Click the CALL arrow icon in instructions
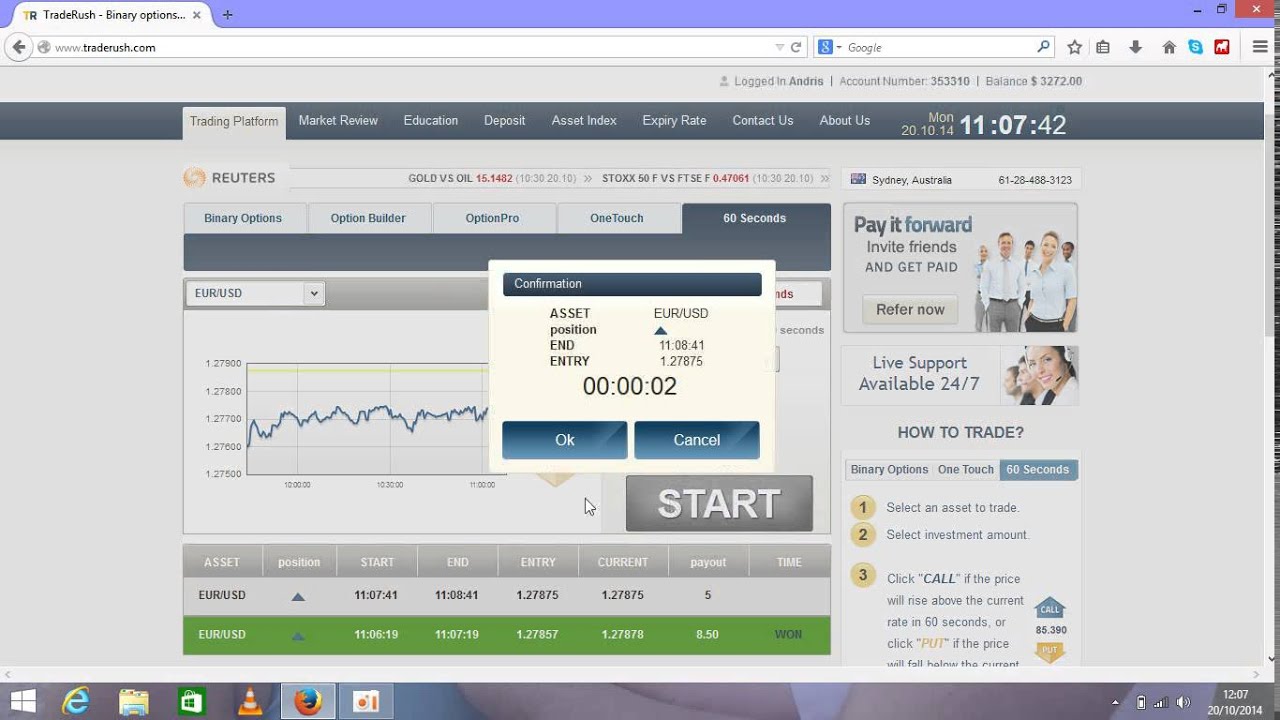Viewport: 1280px width, 720px height. 1050,609
